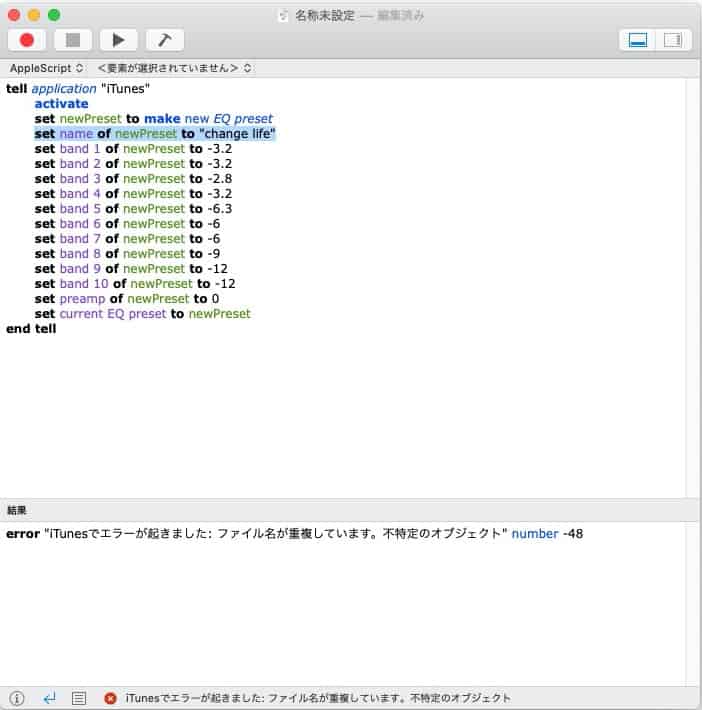
Task: Click the 'activate' command line
Action: 62,104
